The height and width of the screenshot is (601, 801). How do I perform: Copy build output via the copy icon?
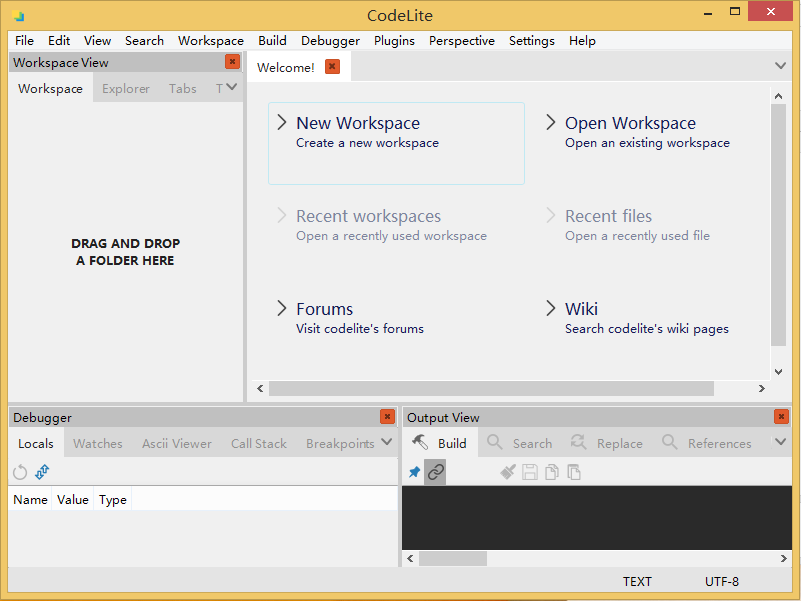(x=552, y=471)
